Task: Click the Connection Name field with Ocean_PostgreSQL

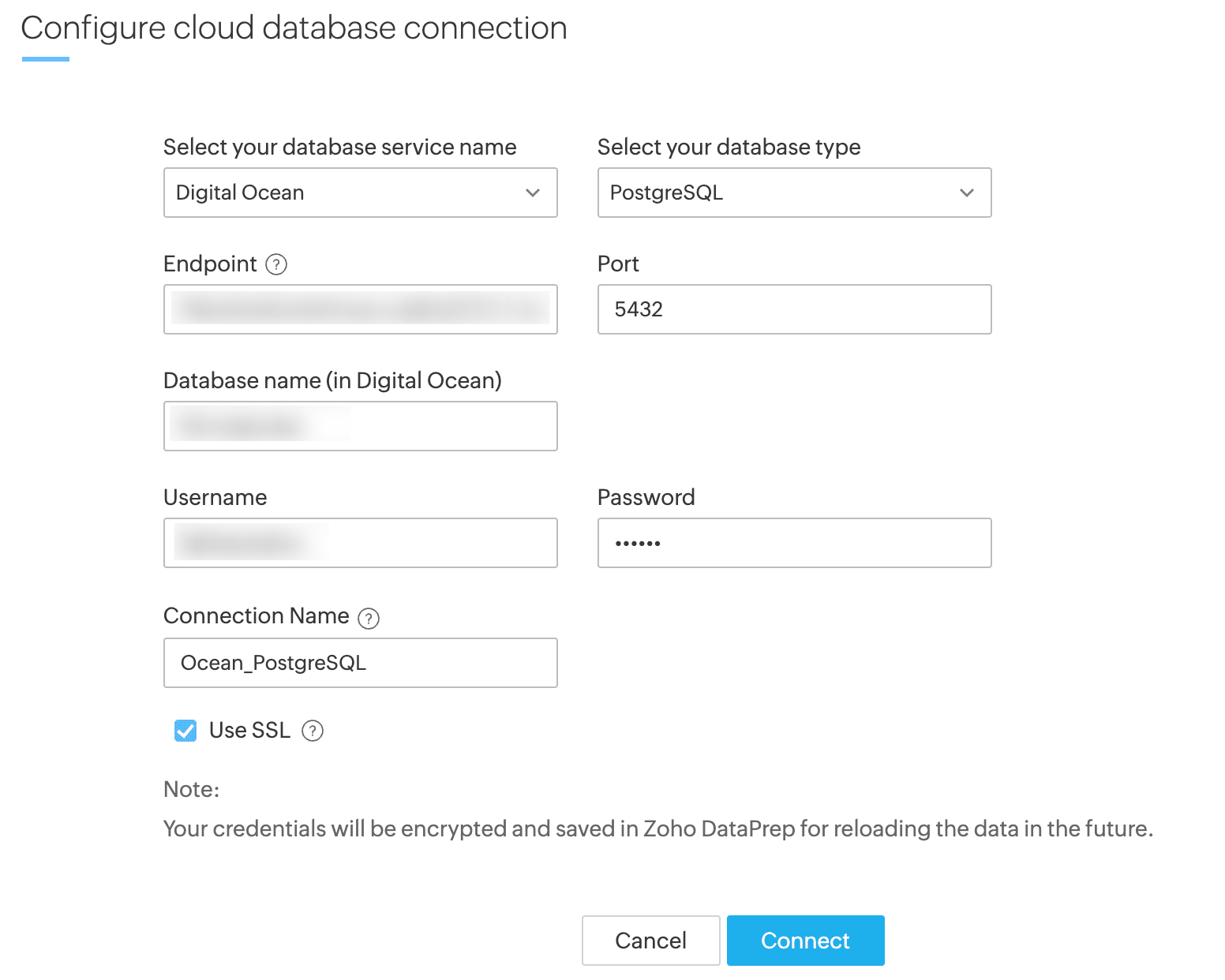Action: 360,663
